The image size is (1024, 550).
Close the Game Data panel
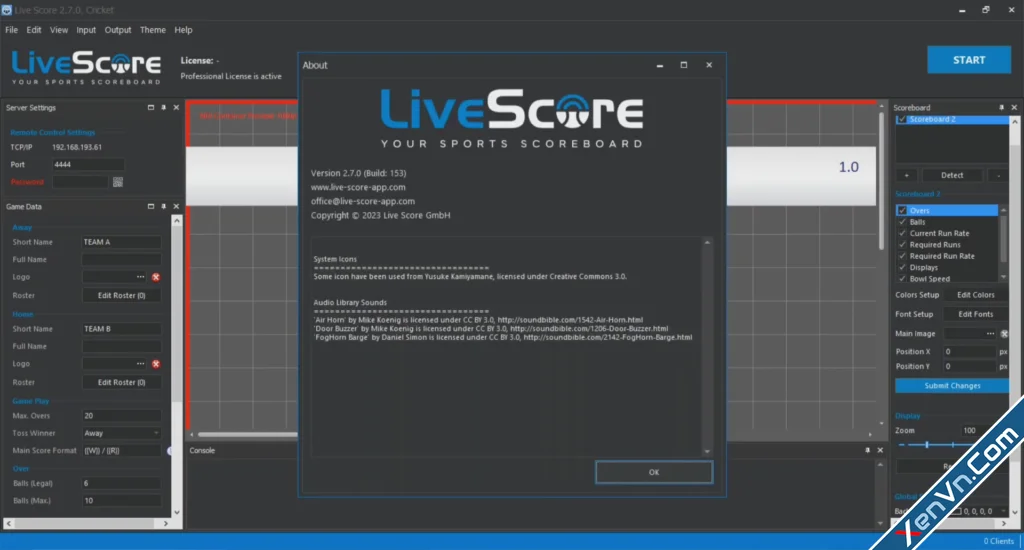176,206
